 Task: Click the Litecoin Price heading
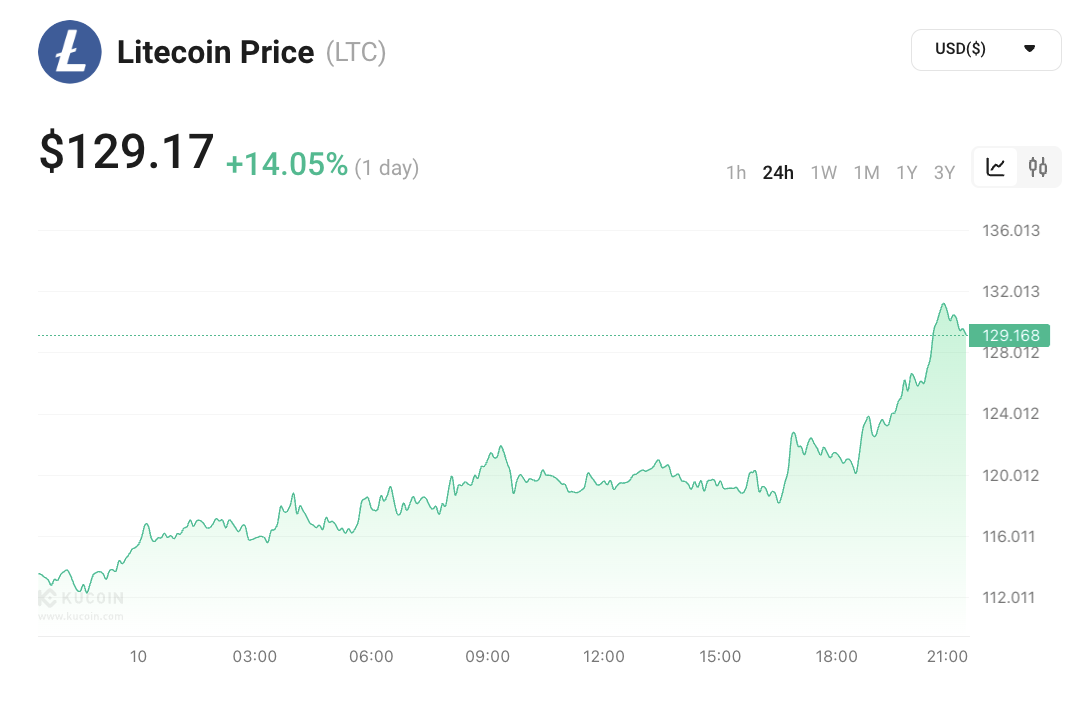point(215,52)
